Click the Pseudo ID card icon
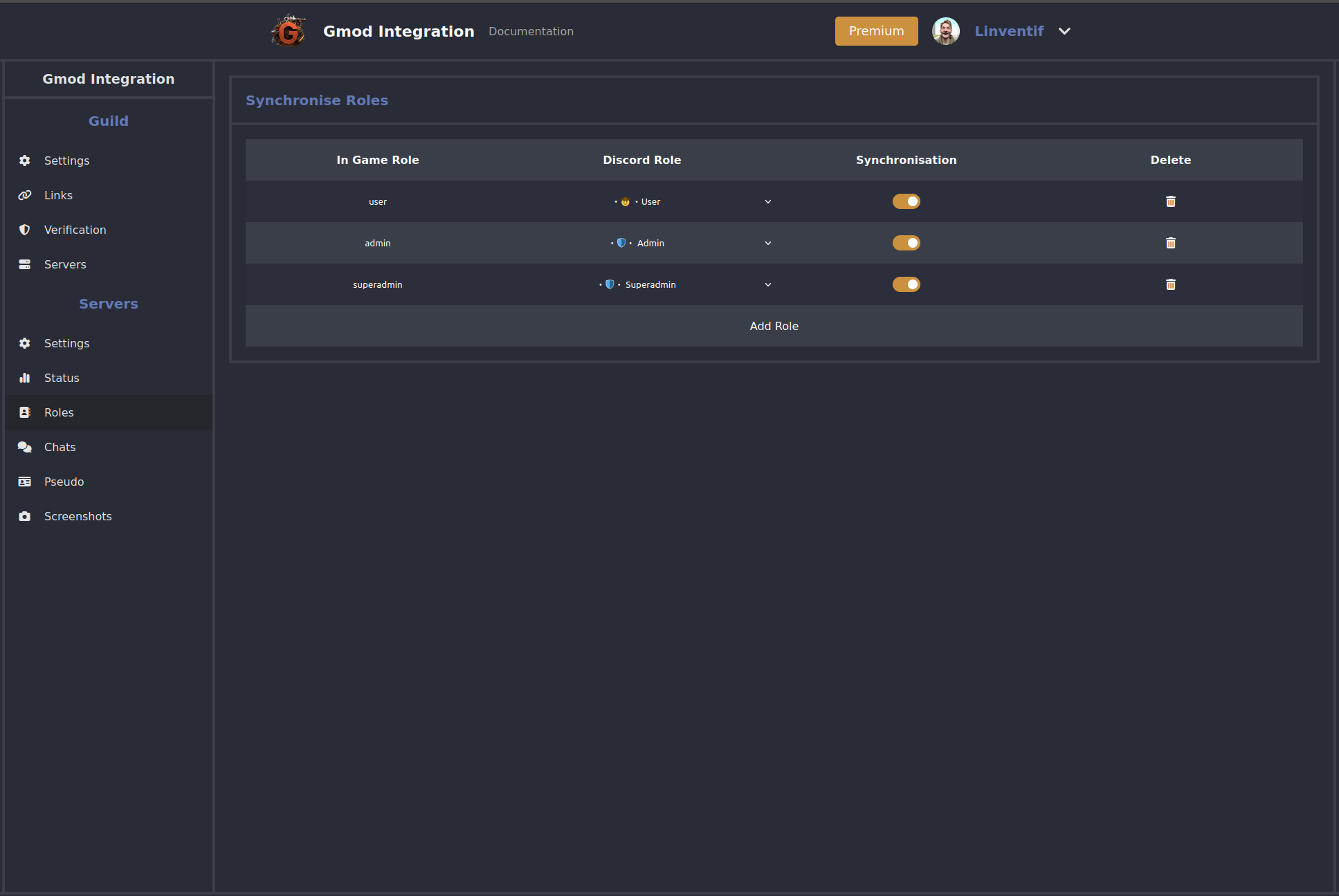 pos(25,482)
